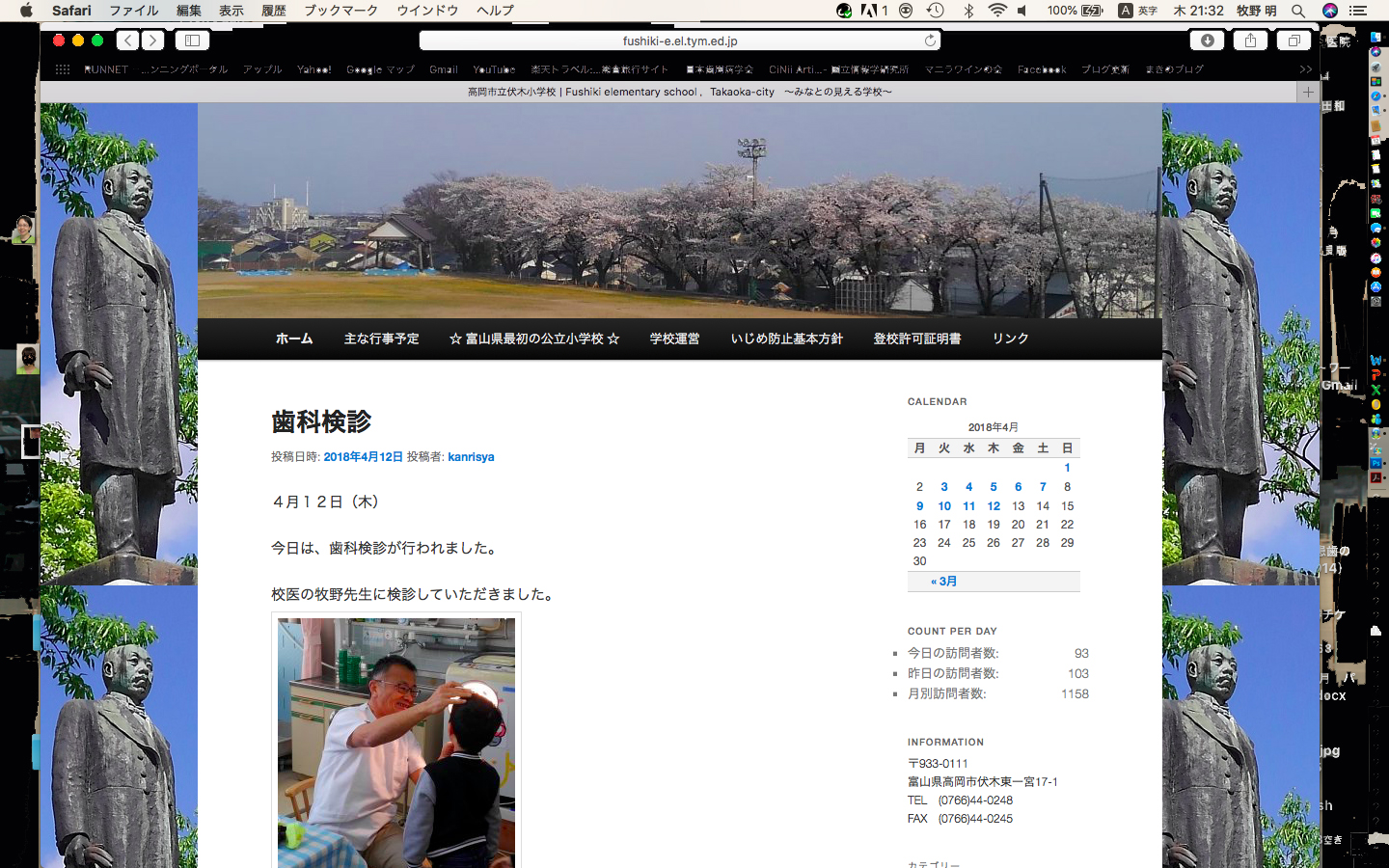The height and width of the screenshot is (868, 1389).
Task: Add a new tab with plus button
Action: click(x=1308, y=92)
